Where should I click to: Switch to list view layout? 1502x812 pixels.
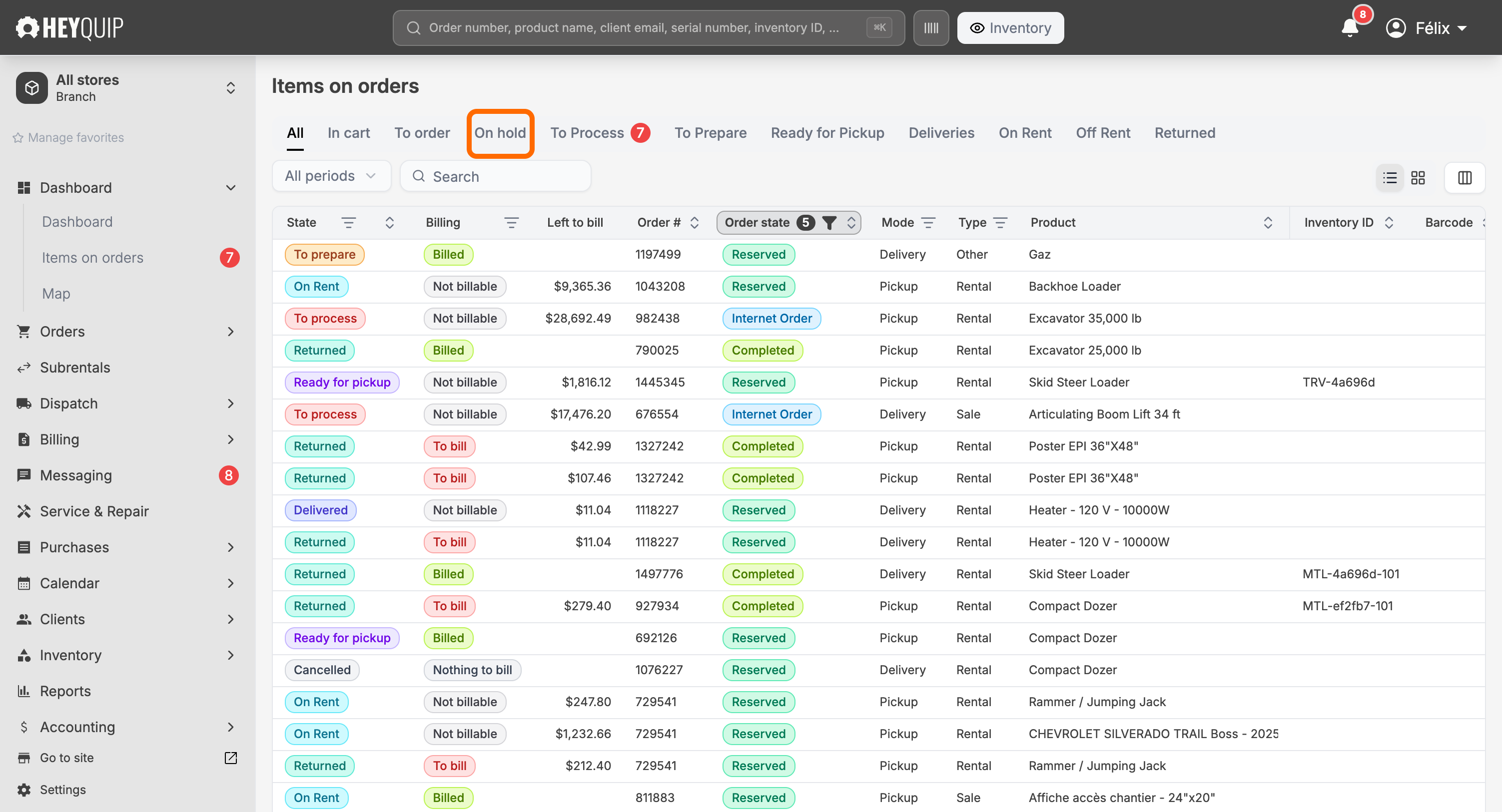(x=1390, y=177)
